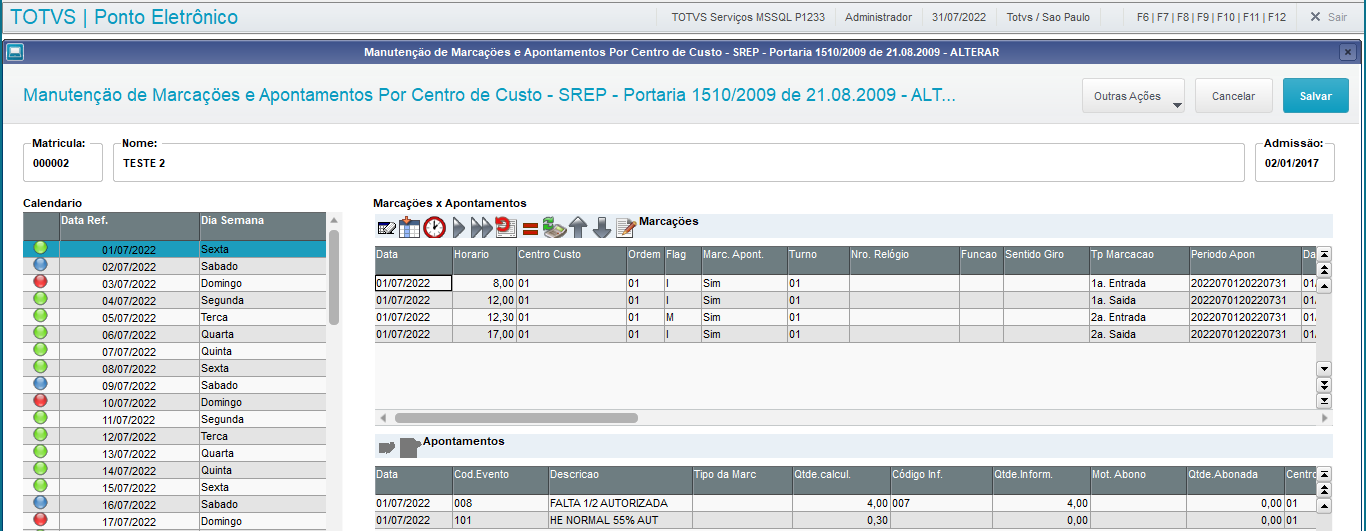The image size is (1366, 531).
Task: Click the calculator refresh icon with green arrows
Action: [x=554, y=228]
